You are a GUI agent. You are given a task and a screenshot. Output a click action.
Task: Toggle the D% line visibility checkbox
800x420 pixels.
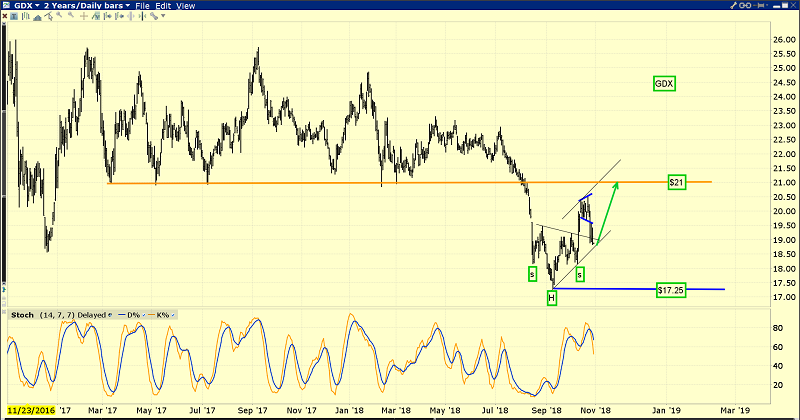tap(142, 315)
